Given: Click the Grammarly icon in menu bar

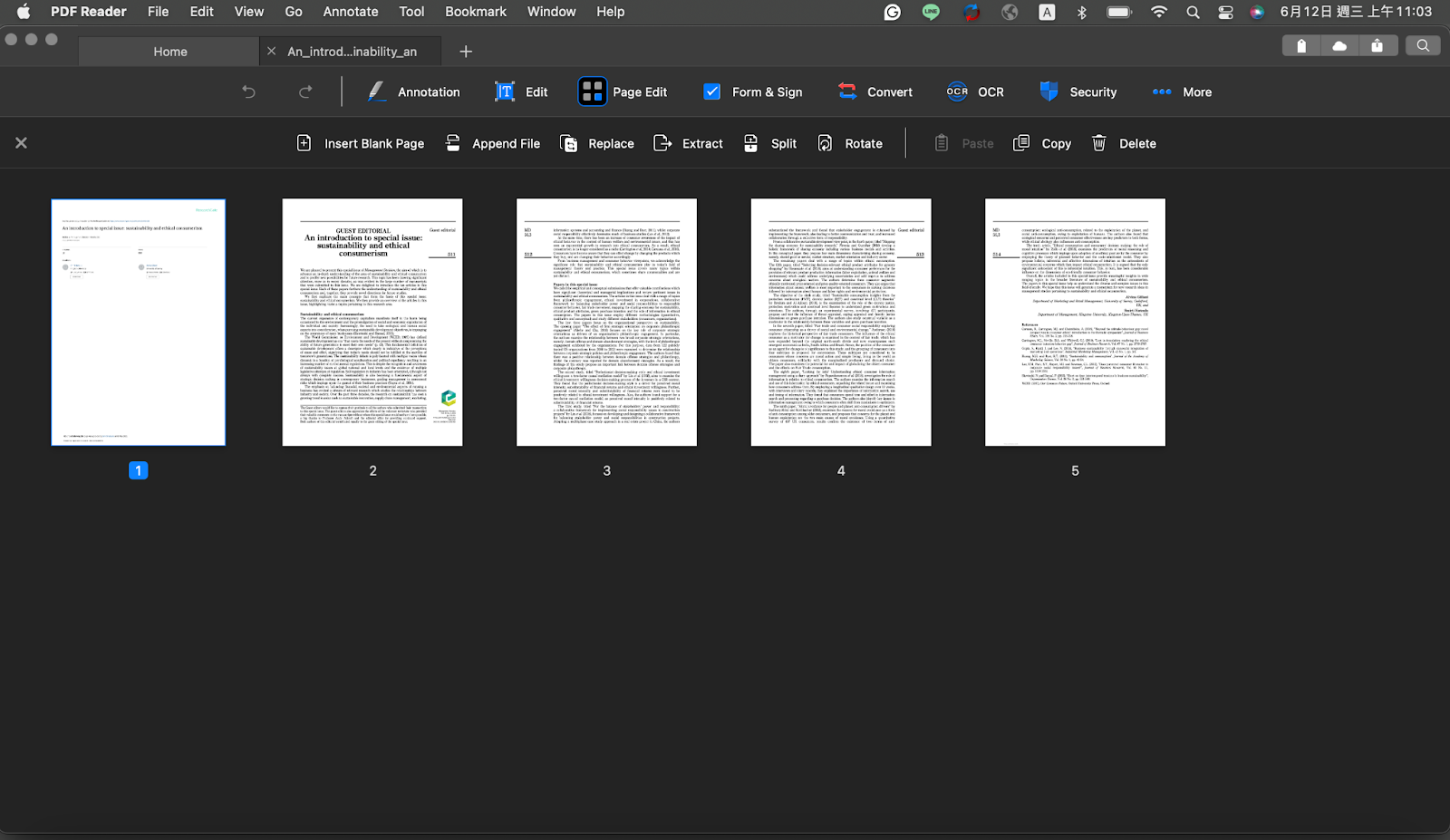Looking at the screenshot, I should [893, 12].
